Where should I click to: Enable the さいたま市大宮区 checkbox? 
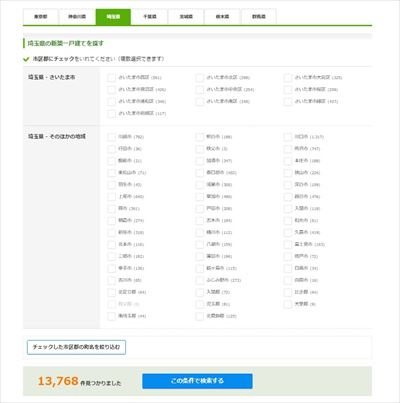click(x=288, y=78)
